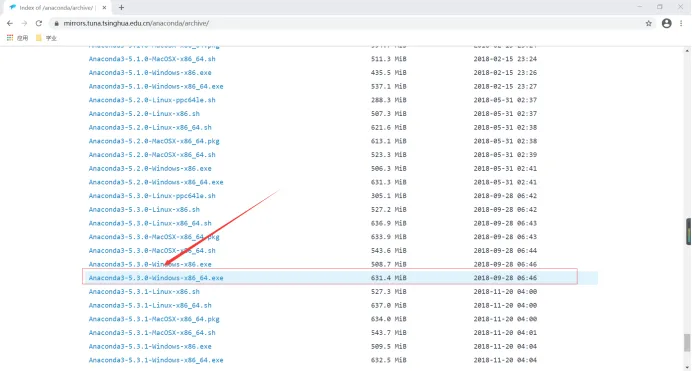Download Anaconda3-5.3.0-Linux-ppc64le.sh

(x=152, y=195)
